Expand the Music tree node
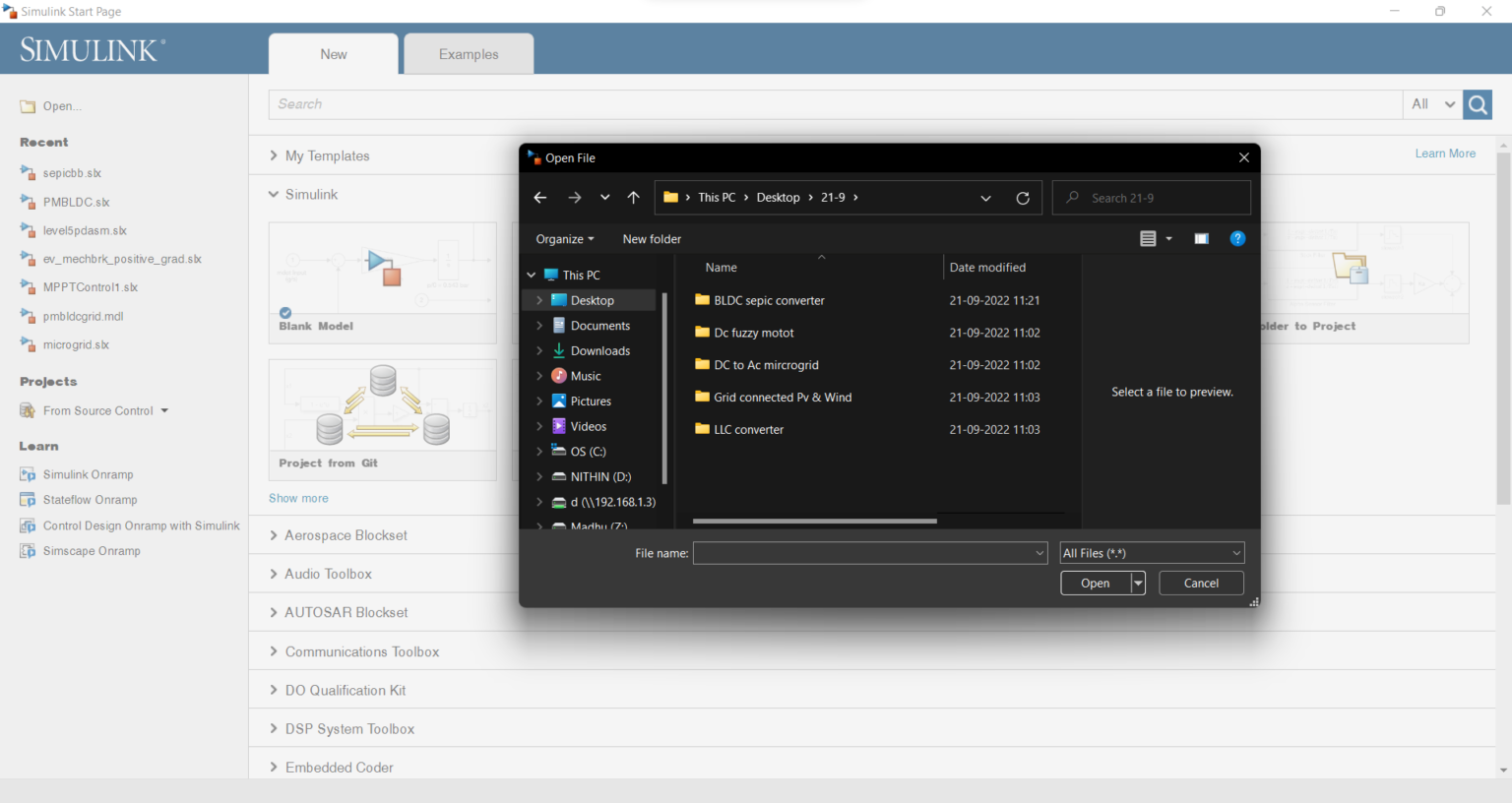1512x803 pixels. coord(539,376)
